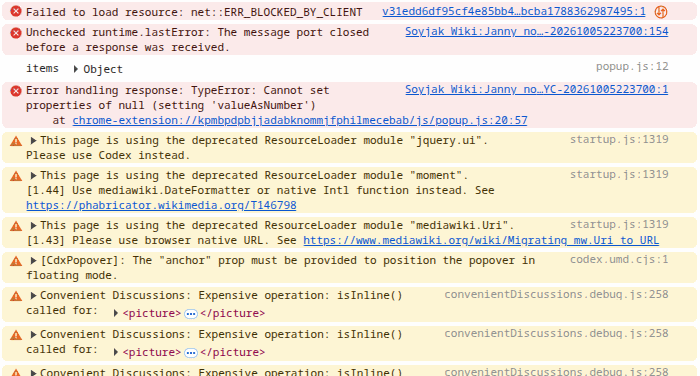700x376 pixels.
Task: Expand the mediawiki.Uri deprecation warning
Action: 33,226
